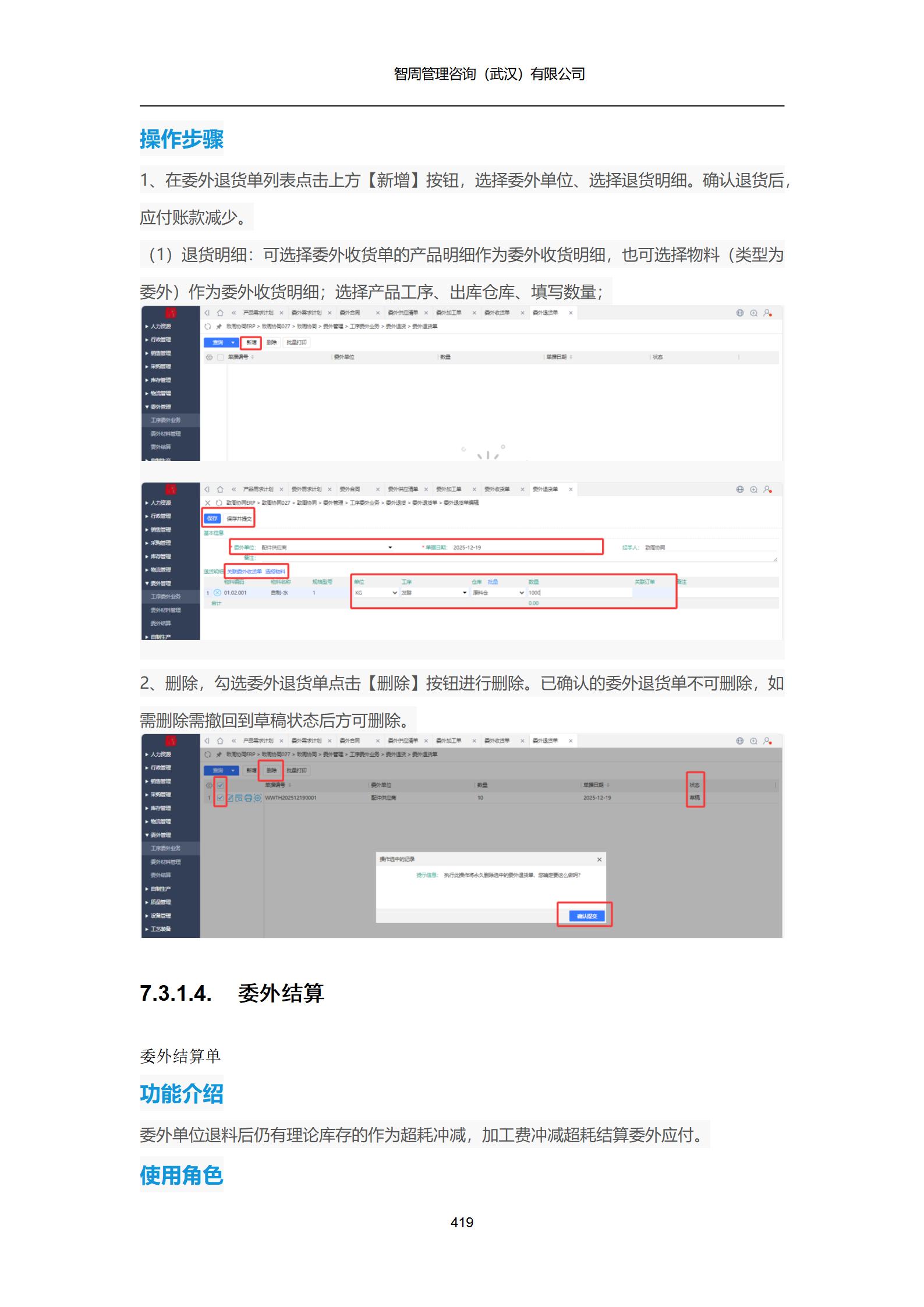This screenshot has height=1307, width=924.
Task: Click the 选择物料 link
Action: tap(275, 572)
